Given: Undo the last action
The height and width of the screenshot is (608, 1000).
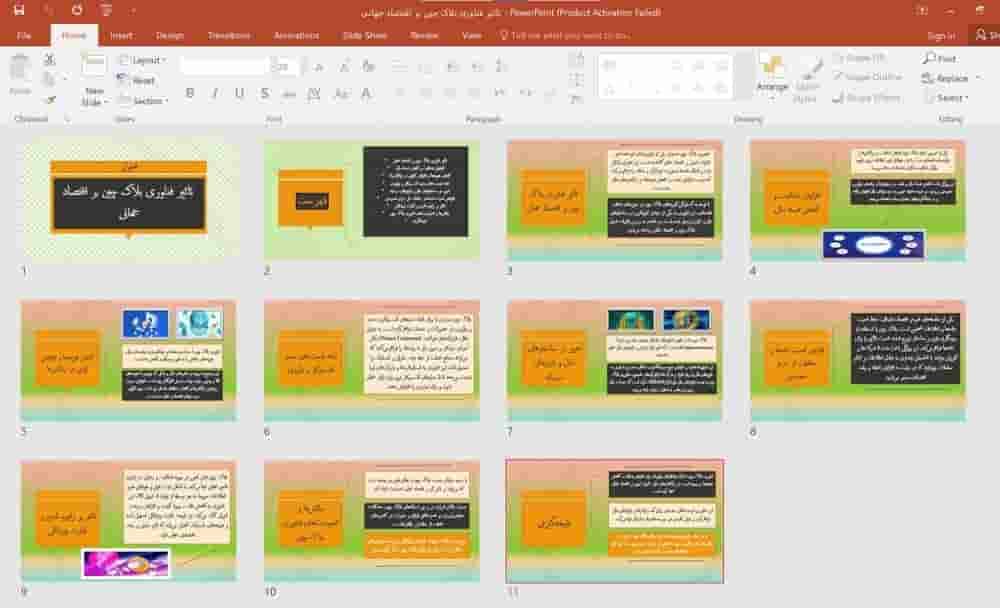Looking at the screenshot, I should (x=48, y=10).
